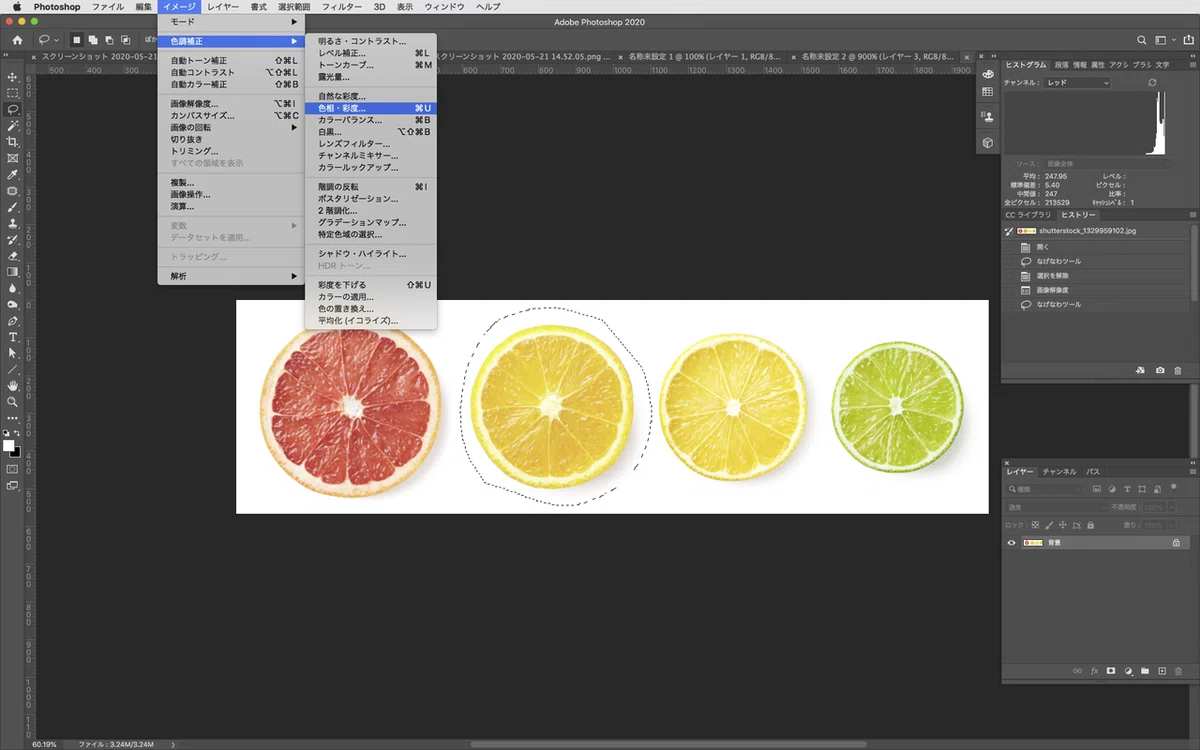The image size is (1200, 750).
Task: Choose 画像解像度... from the image menu
Action: 230,104
